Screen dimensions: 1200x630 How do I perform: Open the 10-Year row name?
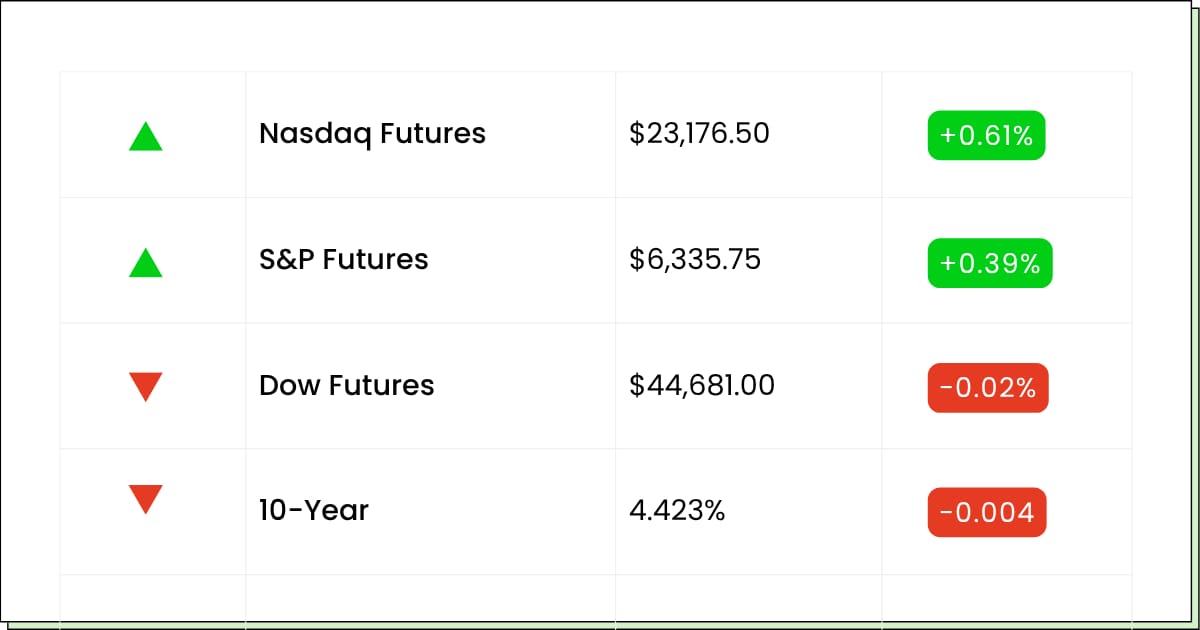coord(314,511)
